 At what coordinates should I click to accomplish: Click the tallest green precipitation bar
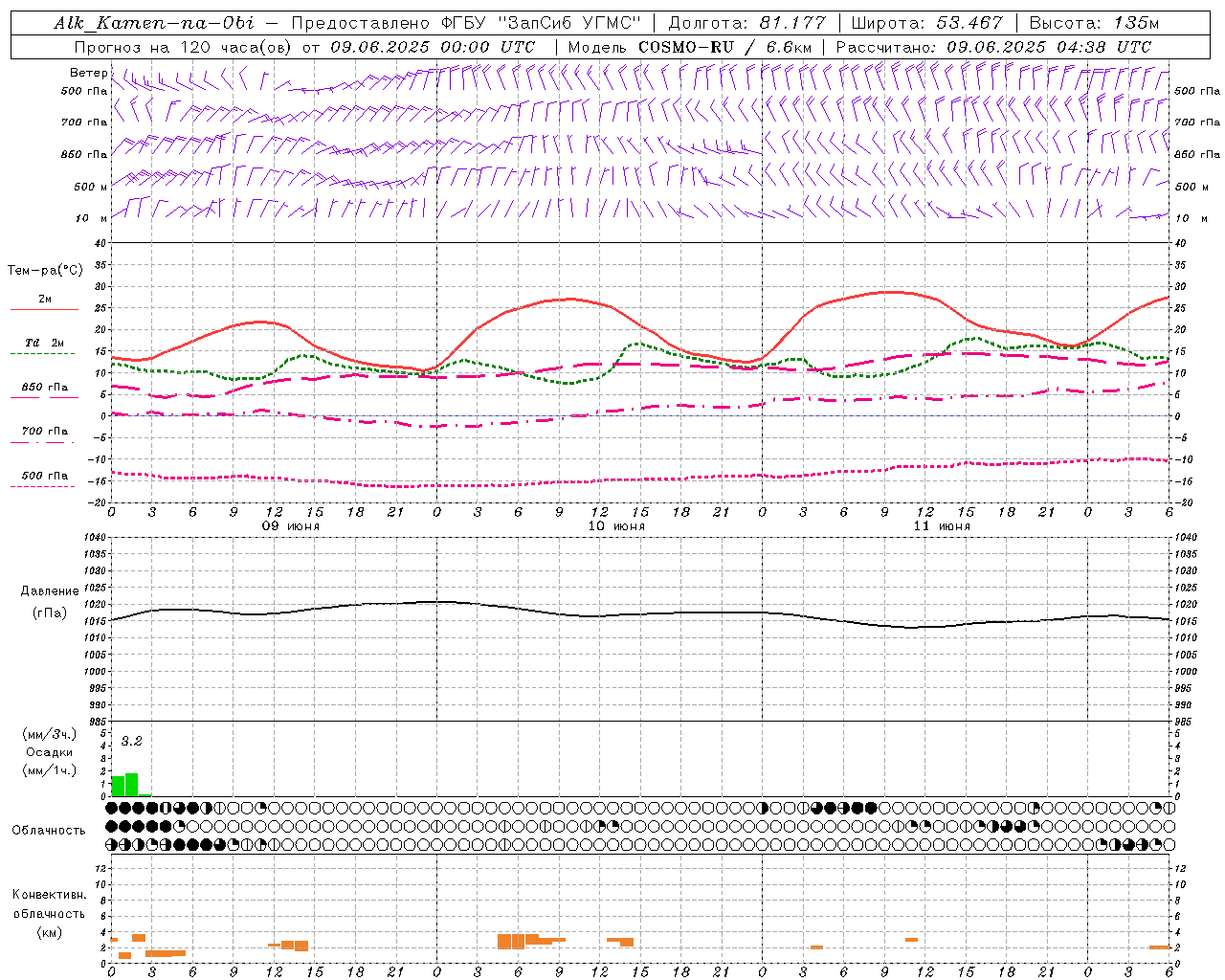tap(132, 785)
